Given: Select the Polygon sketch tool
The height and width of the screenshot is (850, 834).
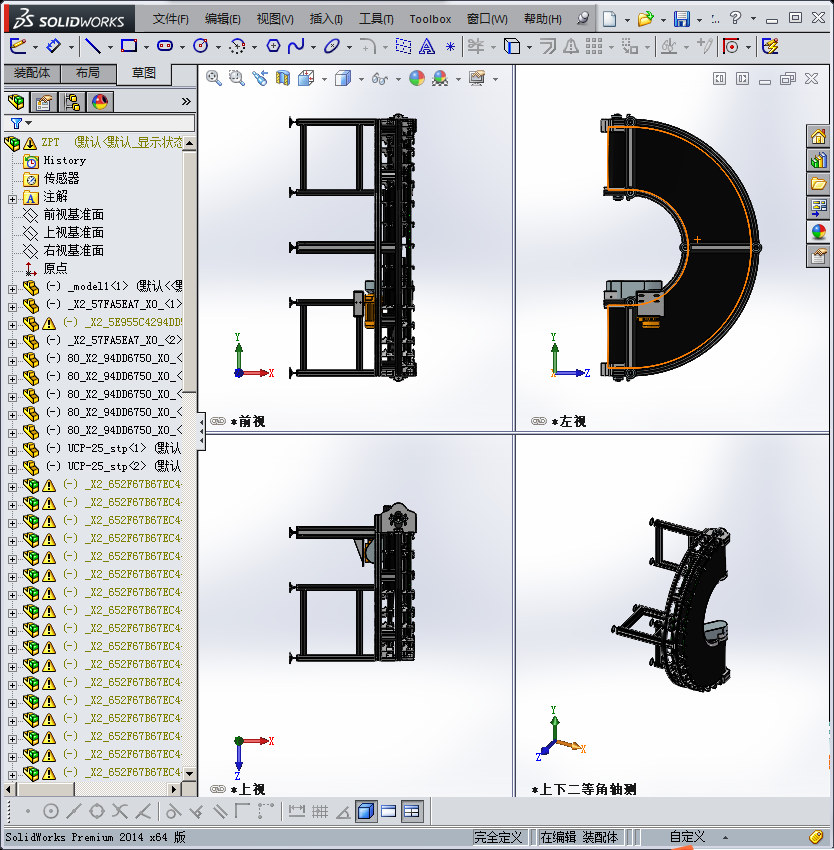Looking at the screenshot, I should 273,46.
